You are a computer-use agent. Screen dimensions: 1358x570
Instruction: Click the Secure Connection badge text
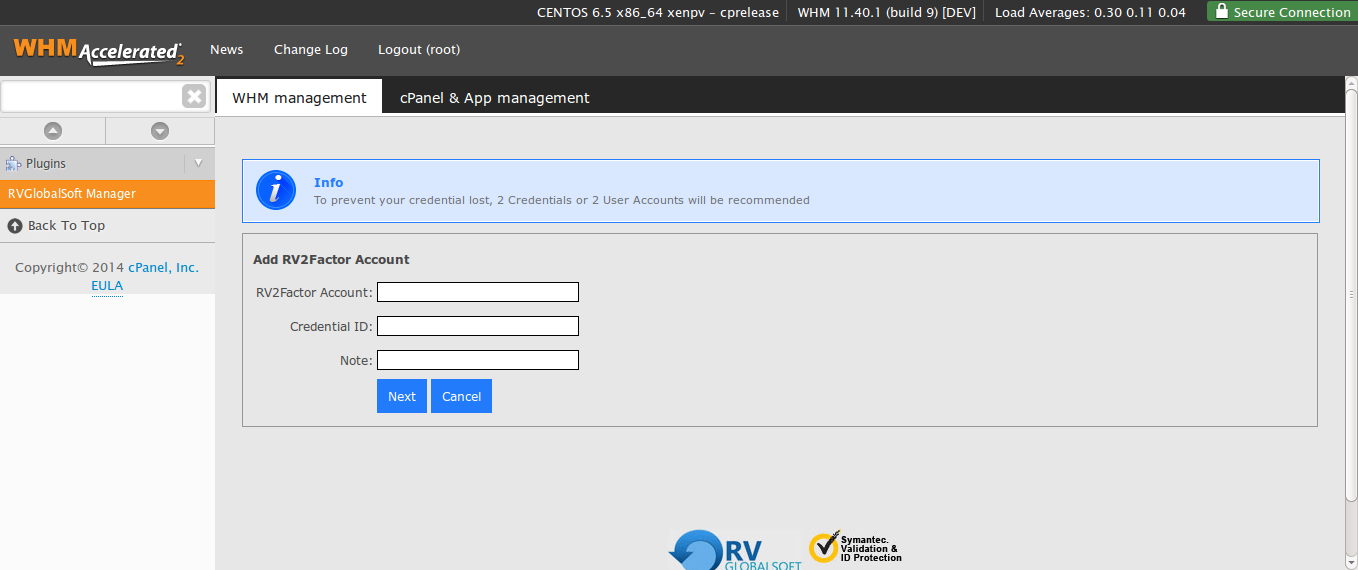(1292, 12)
